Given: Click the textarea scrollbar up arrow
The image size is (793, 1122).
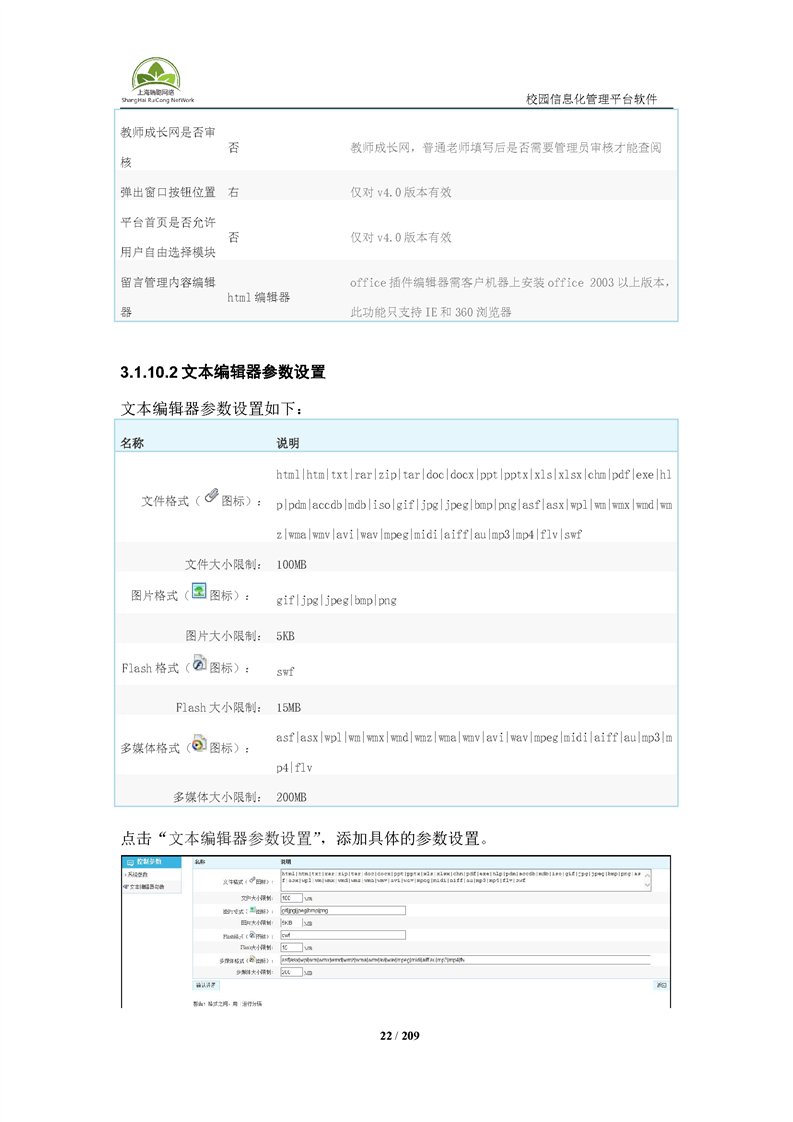Looking at the screenshot, I should [647, 873].
